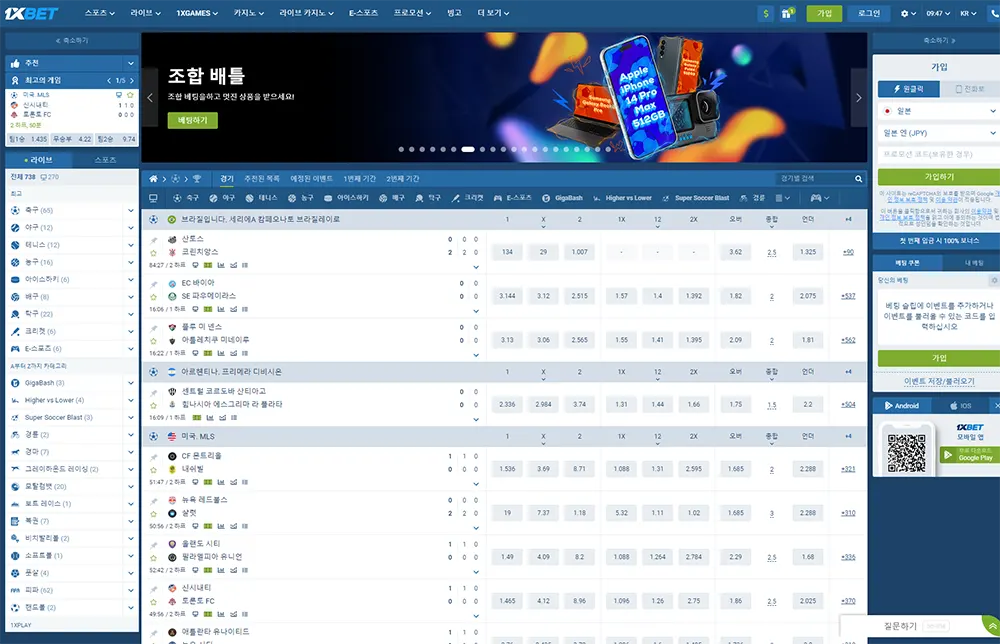
Task: Expand the 야구 (12) category in sidebar
Action: coord(131,228)
